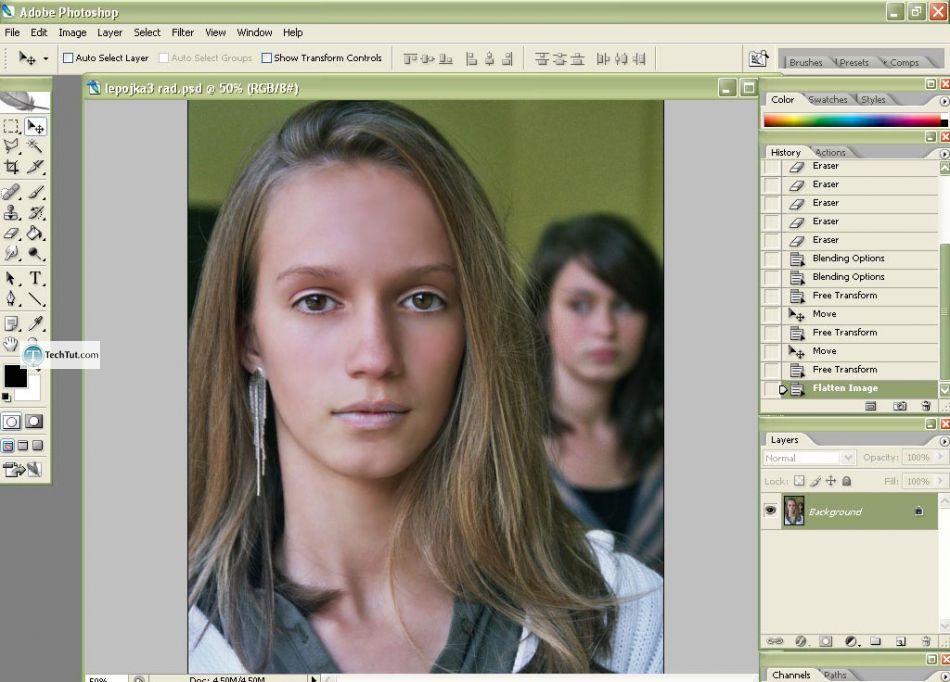Image resolution: width=950 pixels, height=682 pixels.
Task: Select the Crop tool
Action: click(12, 166)
